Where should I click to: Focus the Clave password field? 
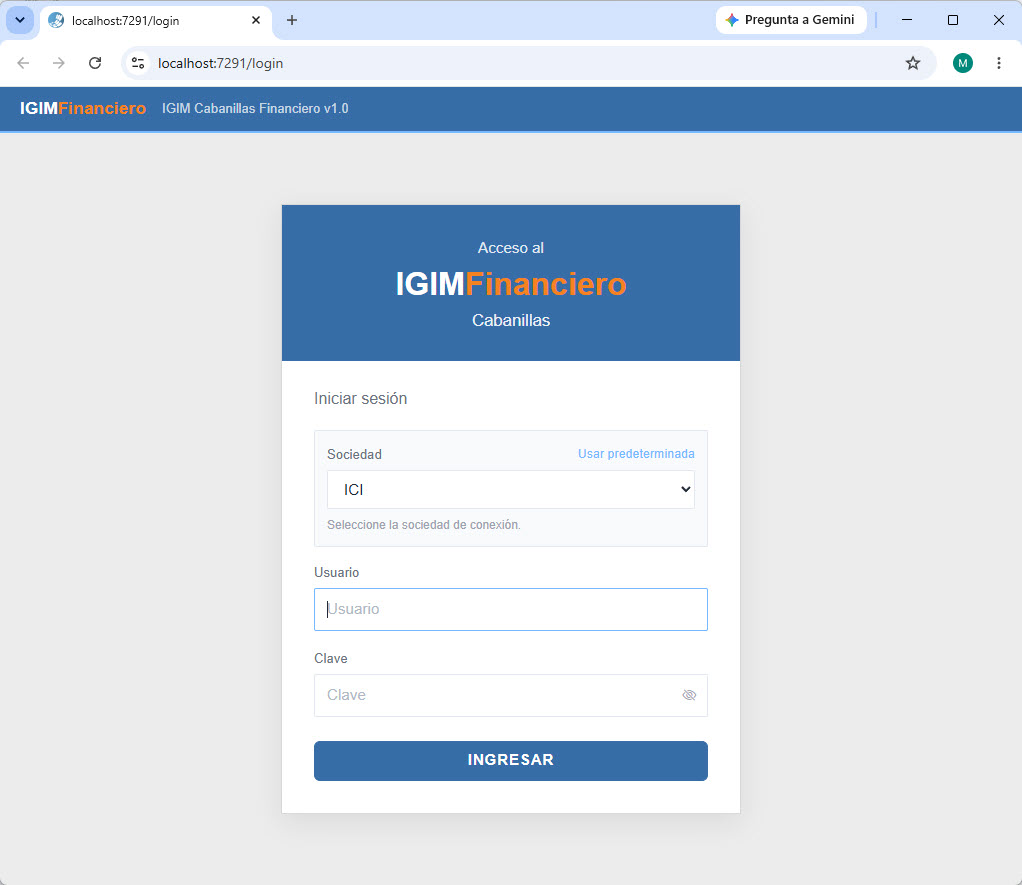click(510, 695)
